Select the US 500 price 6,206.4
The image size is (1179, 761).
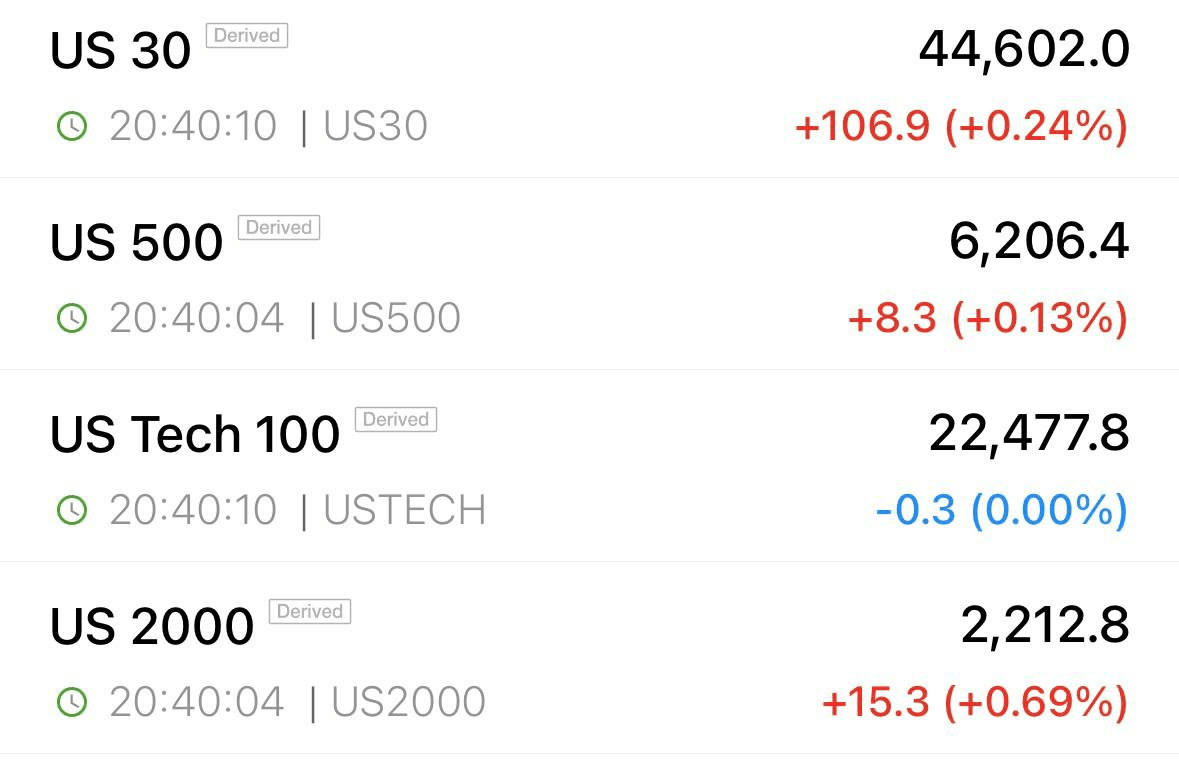coord(1039,242)
